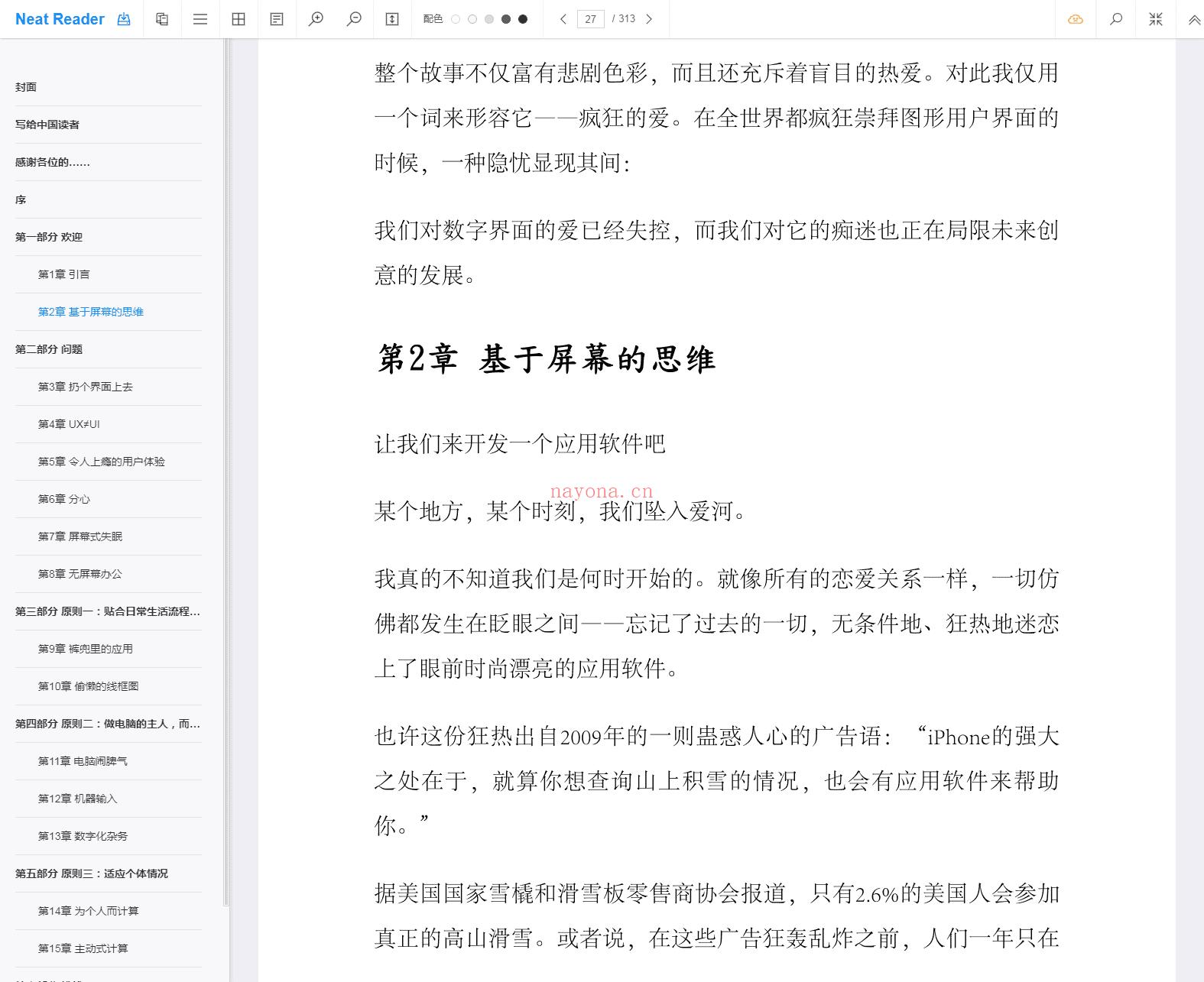The image size is (1204, 982).
Task: Click the Neat Reader logo
Action: tap(60, 19)
